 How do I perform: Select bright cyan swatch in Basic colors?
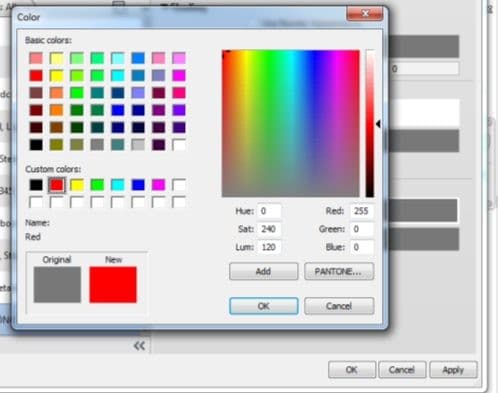tap(118, 76)
